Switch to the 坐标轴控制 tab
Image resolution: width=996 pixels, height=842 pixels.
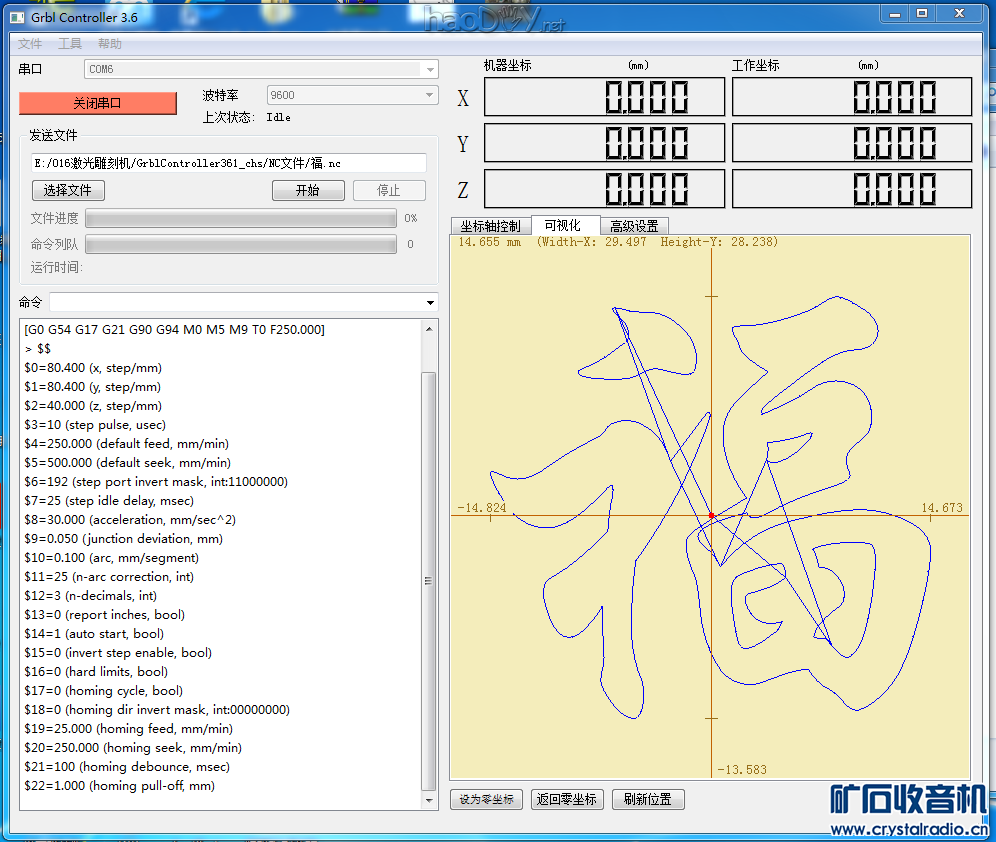coord(490,226)
